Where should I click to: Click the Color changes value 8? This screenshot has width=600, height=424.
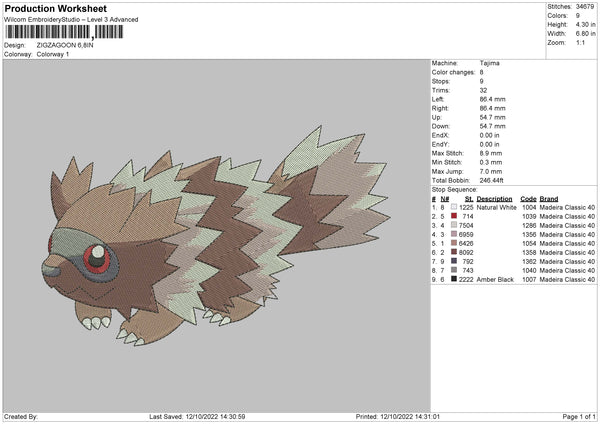(481, 72)
